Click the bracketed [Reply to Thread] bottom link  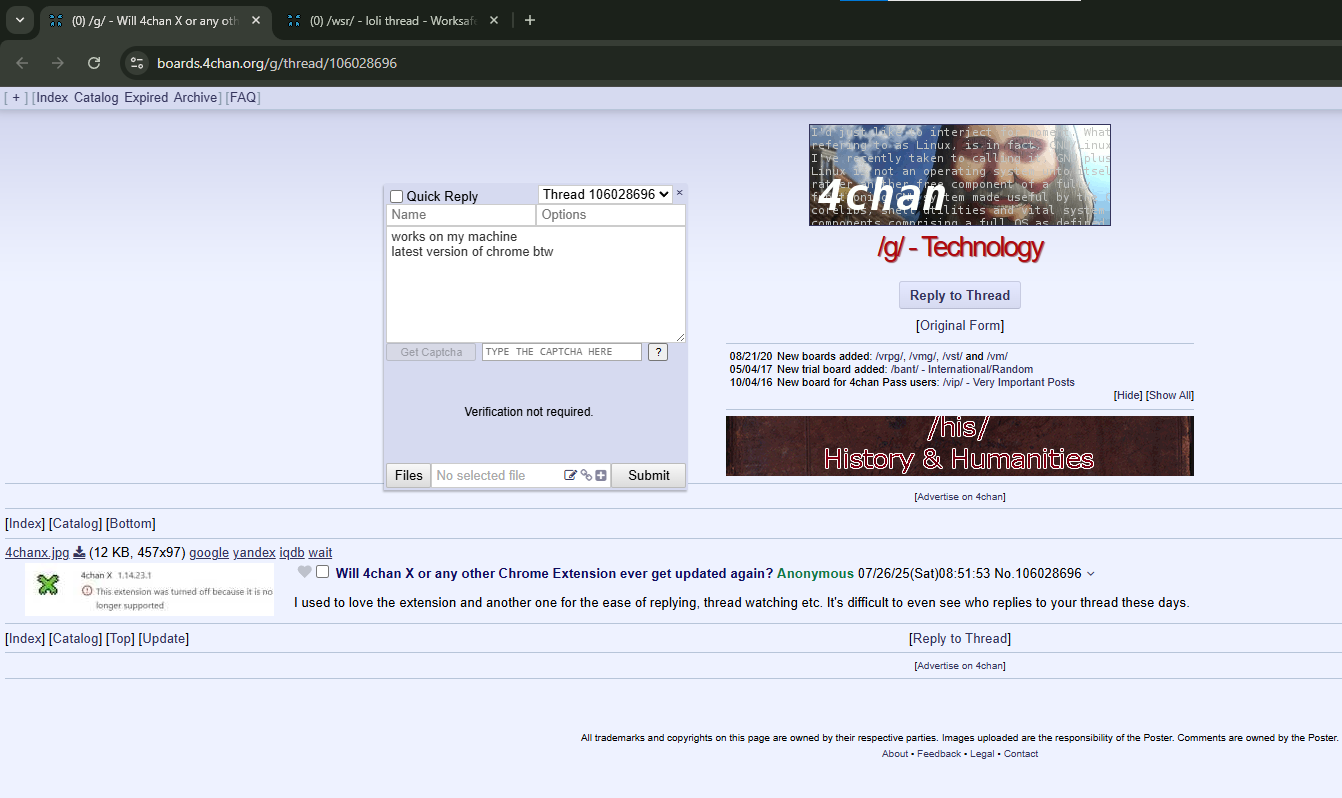[960, 638]
